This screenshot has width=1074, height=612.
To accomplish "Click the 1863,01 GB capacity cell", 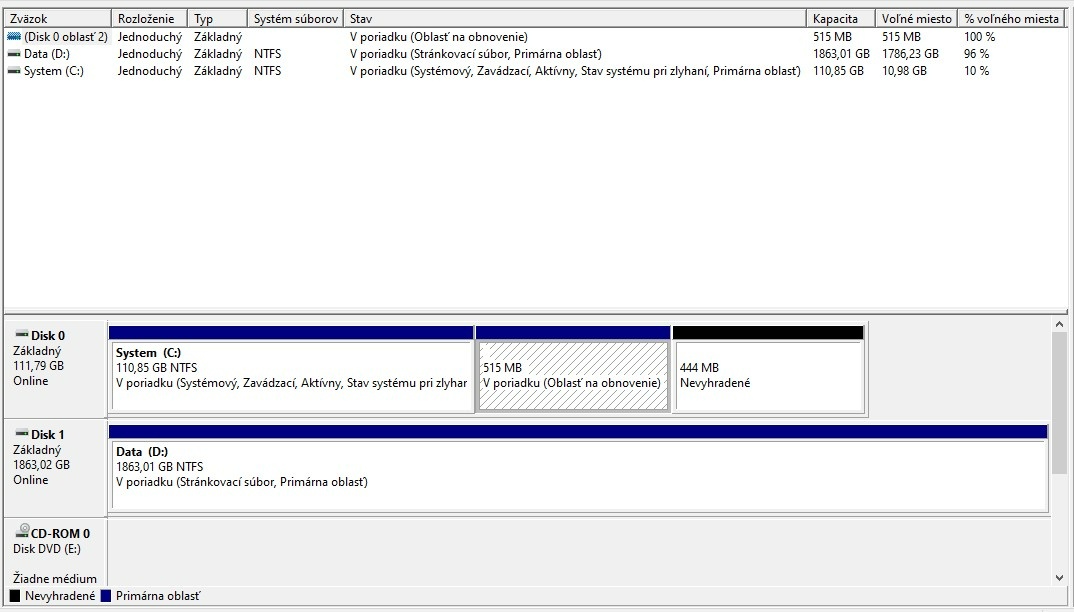I will point(841,53).
